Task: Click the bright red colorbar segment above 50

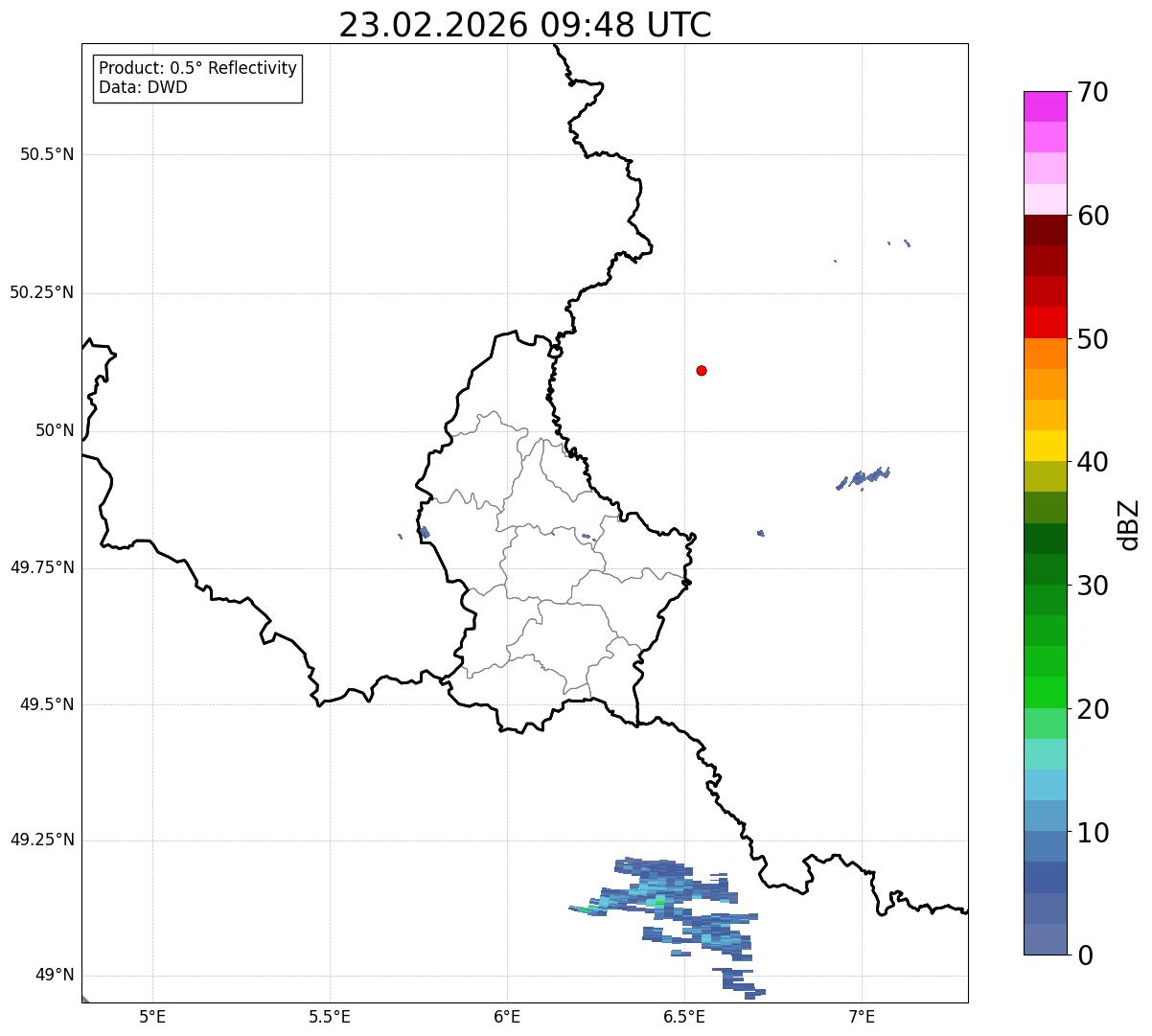Action: 1045,322
